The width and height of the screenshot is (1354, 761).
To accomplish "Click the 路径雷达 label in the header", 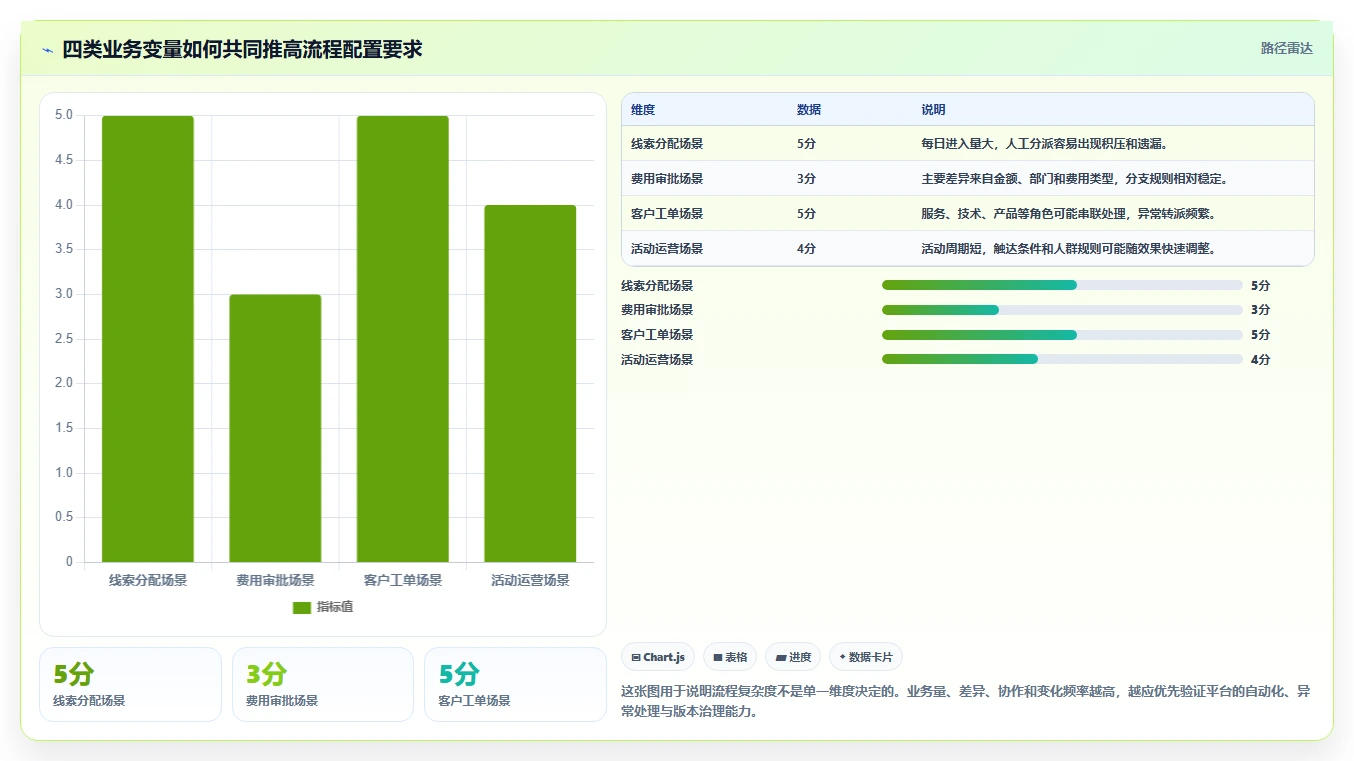I will click(x=1287, y=48).
